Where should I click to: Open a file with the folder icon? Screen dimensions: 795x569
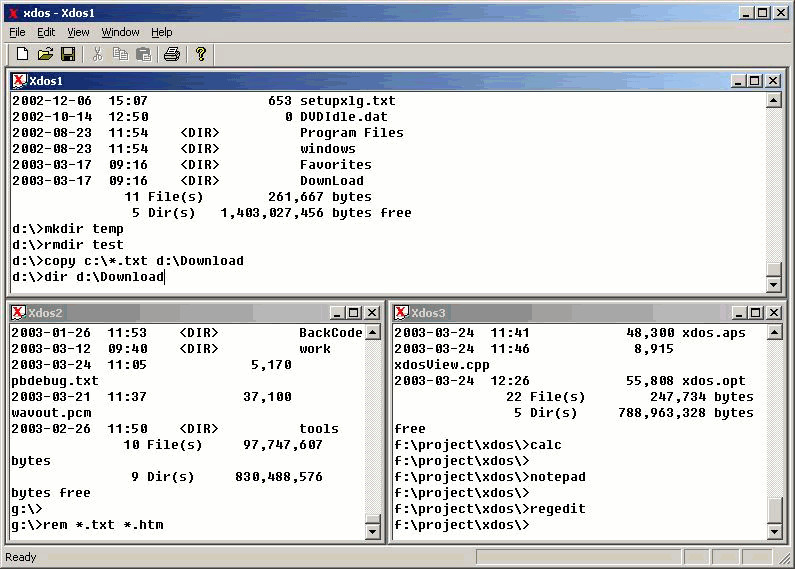pos(45,54)
